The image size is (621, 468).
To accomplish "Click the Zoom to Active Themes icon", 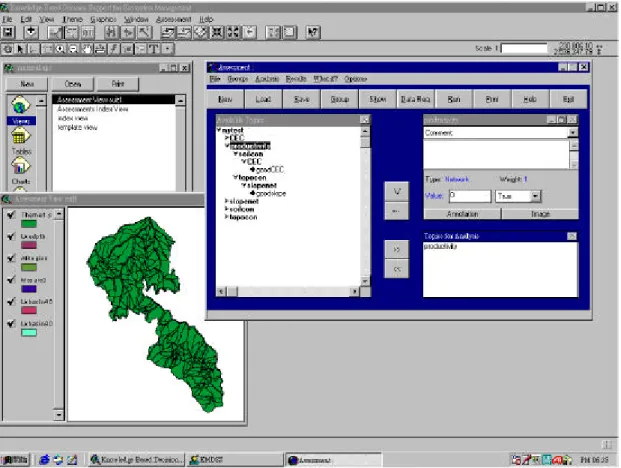I will [184, 32].
